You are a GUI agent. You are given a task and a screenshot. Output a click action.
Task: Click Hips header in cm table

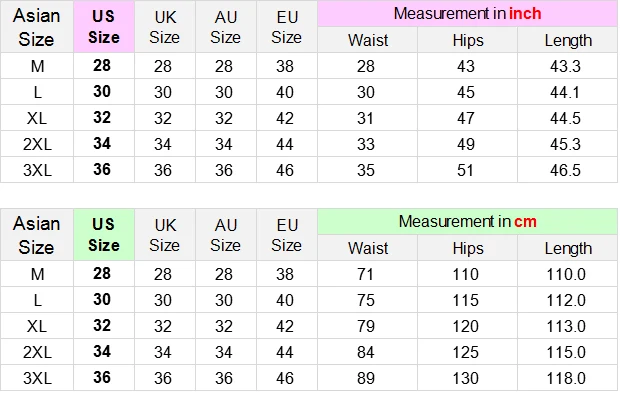(468, 248)
